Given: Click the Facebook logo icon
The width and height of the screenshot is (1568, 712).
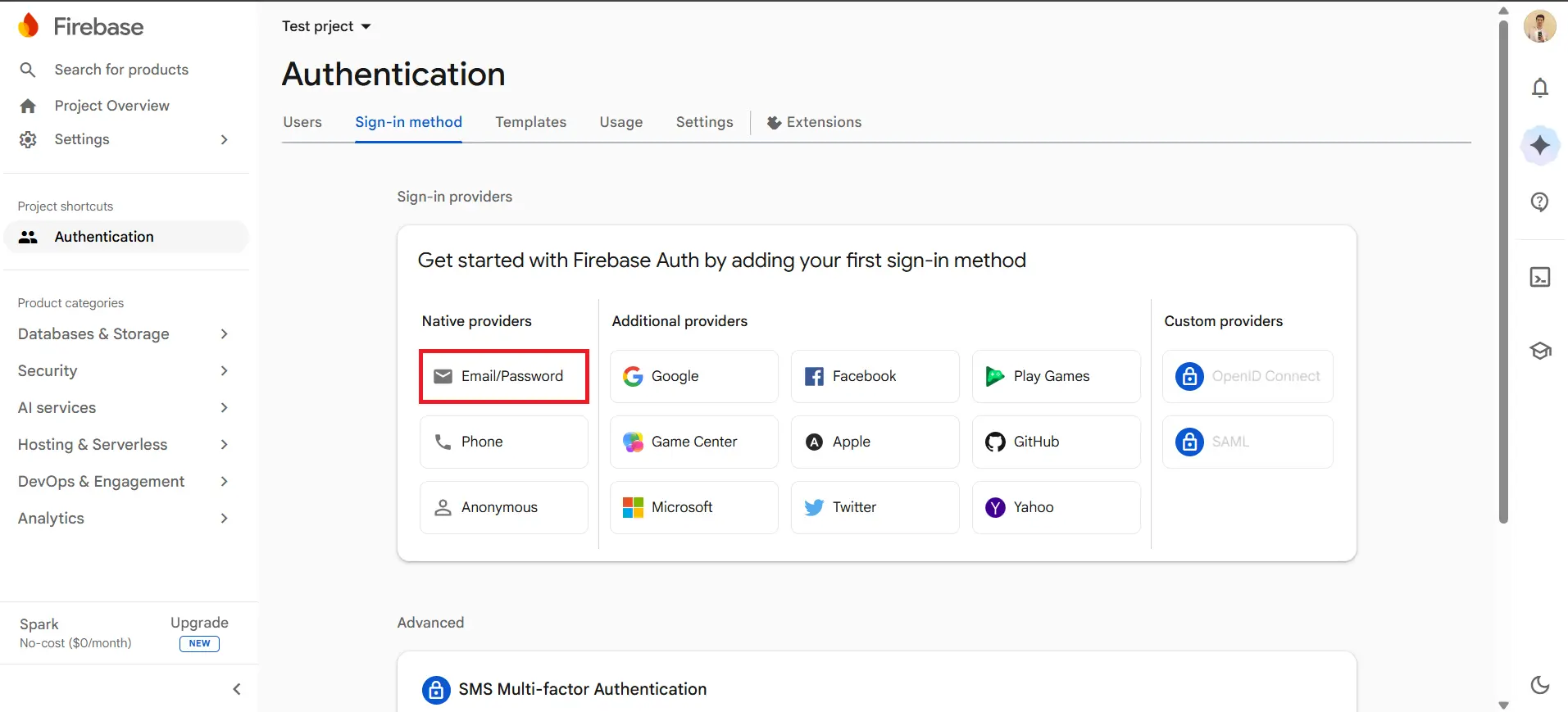Looking at the screenshot, I should point(814,376).
